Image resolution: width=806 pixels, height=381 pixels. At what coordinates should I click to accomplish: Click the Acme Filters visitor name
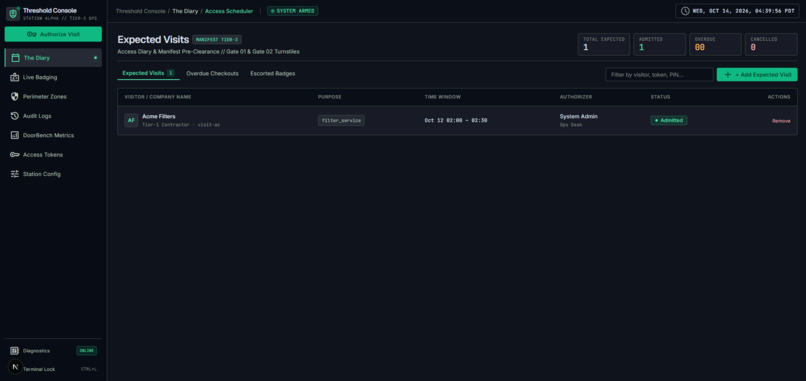159,116
